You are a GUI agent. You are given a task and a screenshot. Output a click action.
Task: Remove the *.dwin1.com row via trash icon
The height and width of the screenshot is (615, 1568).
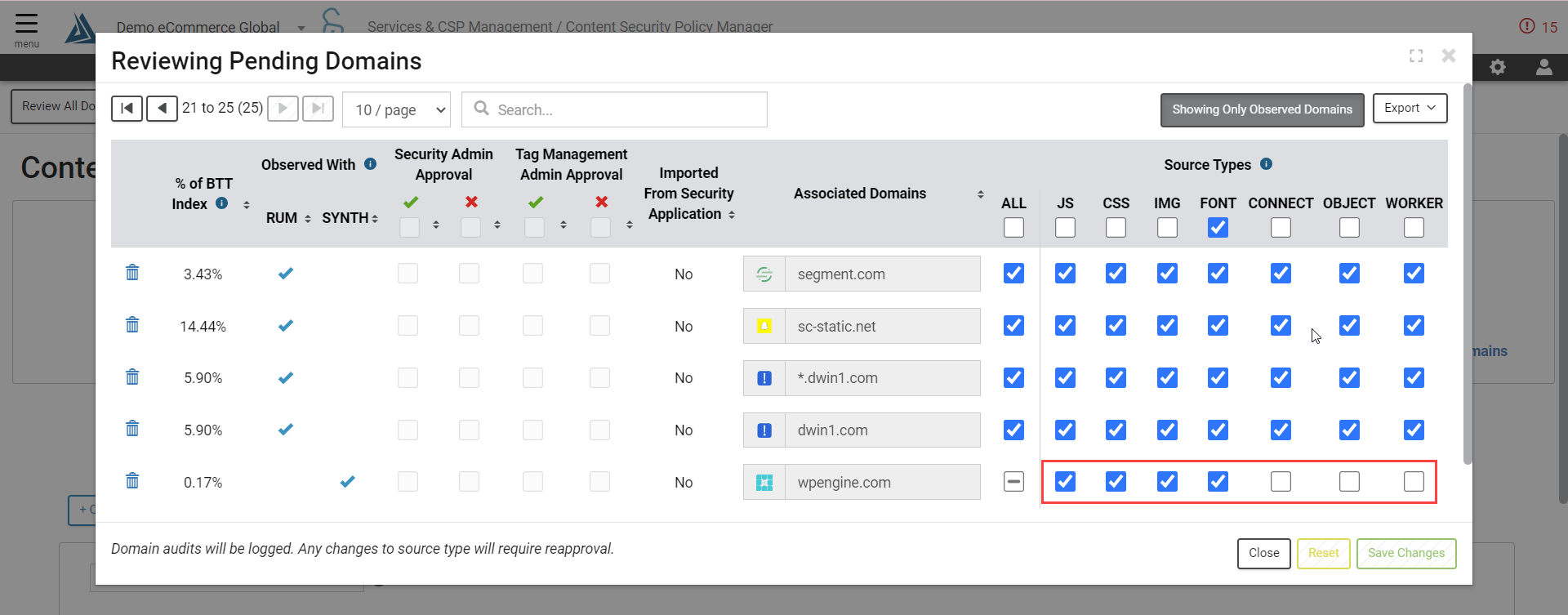tap(132, 377)
